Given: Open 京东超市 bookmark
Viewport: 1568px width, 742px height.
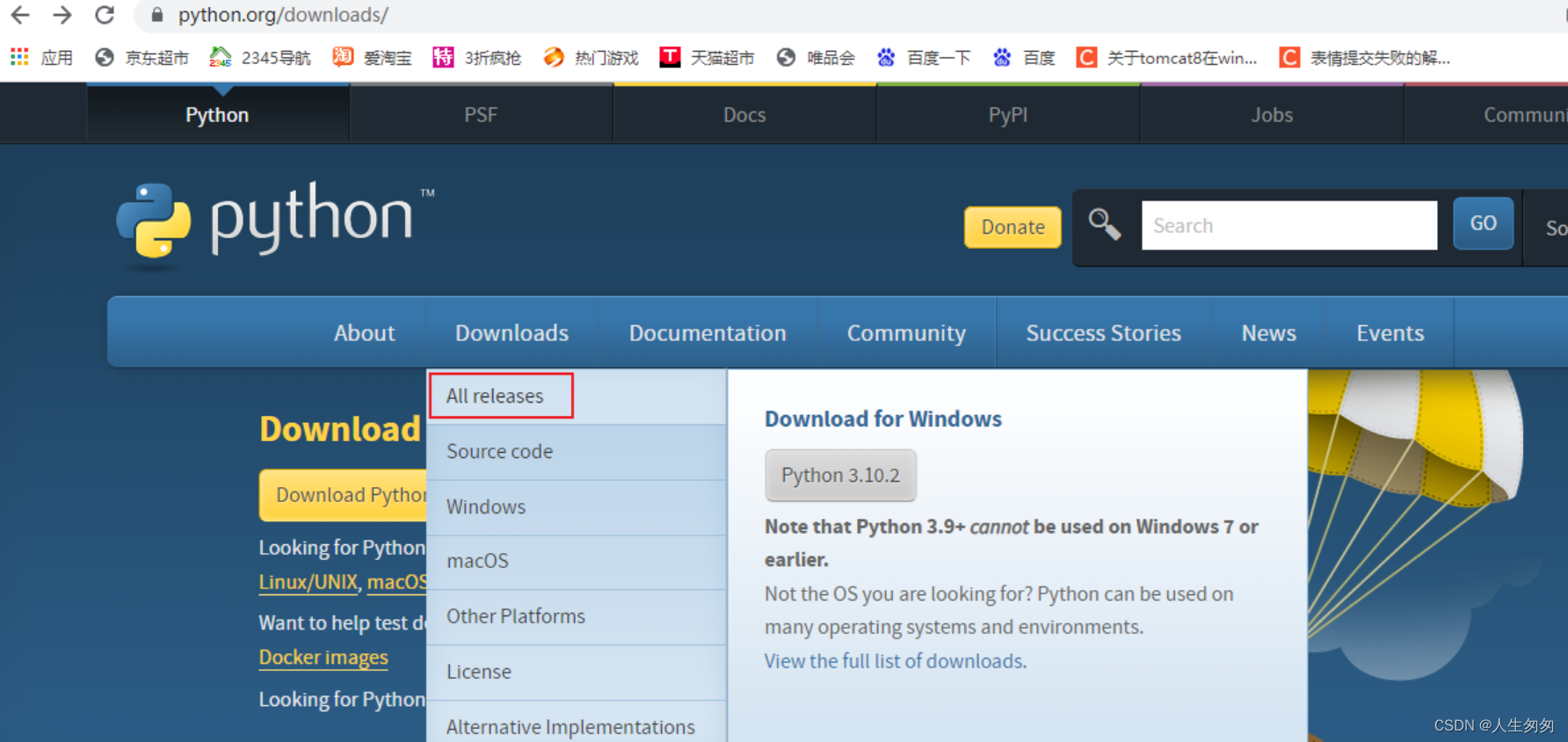Looking at the screenshot, I should pyautogui.click(x=142, y=58).
